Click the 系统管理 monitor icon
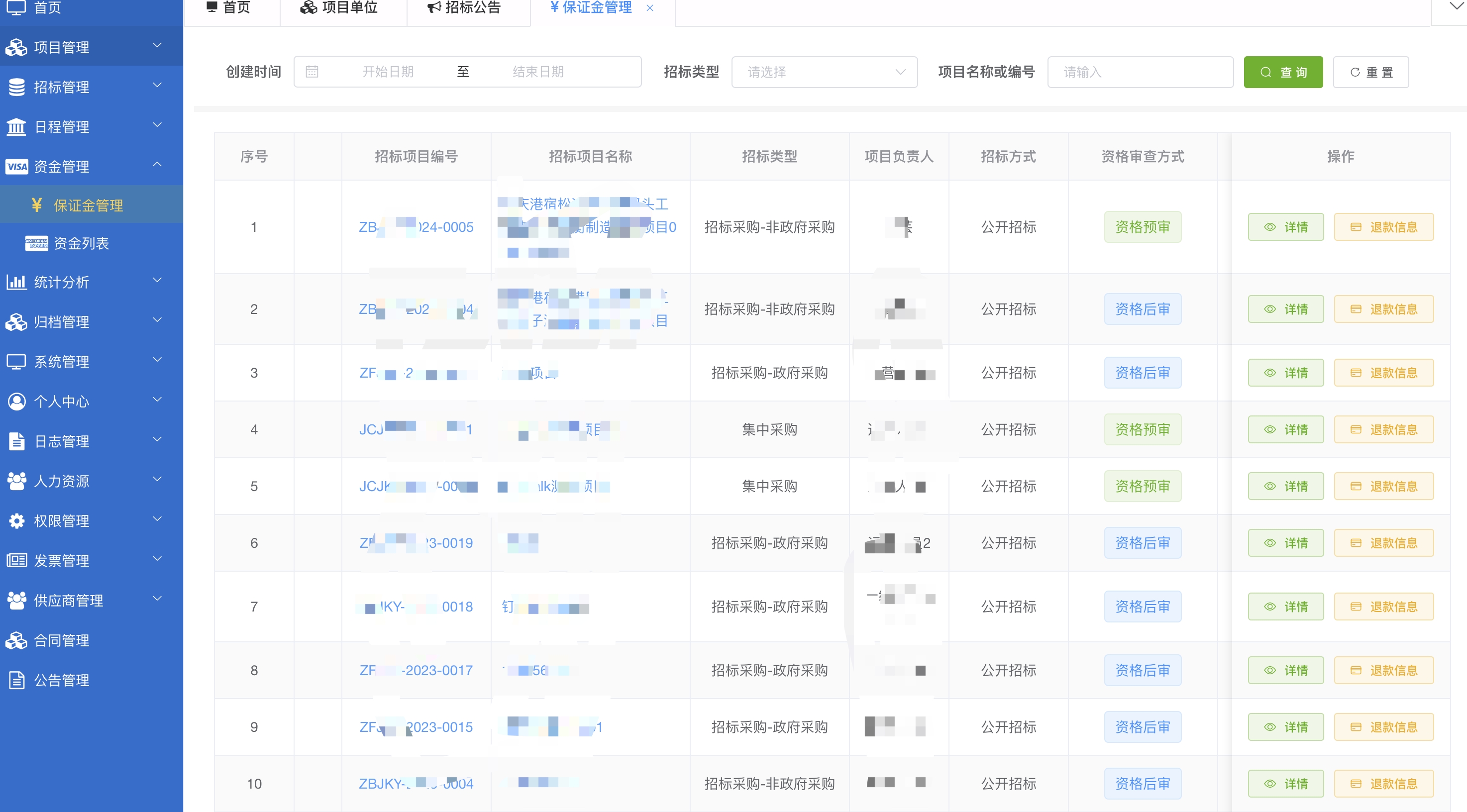The width and height of the screenshot is (1467, 812). point(16,362)
